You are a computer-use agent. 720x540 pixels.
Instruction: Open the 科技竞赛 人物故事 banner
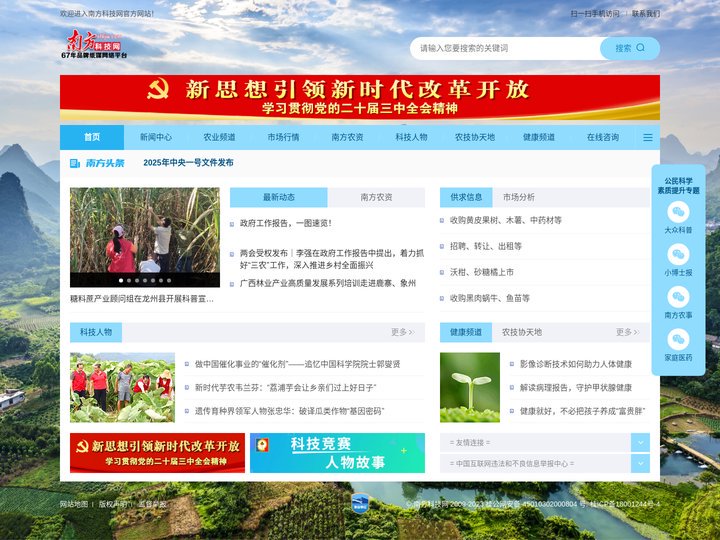(338, 453)
